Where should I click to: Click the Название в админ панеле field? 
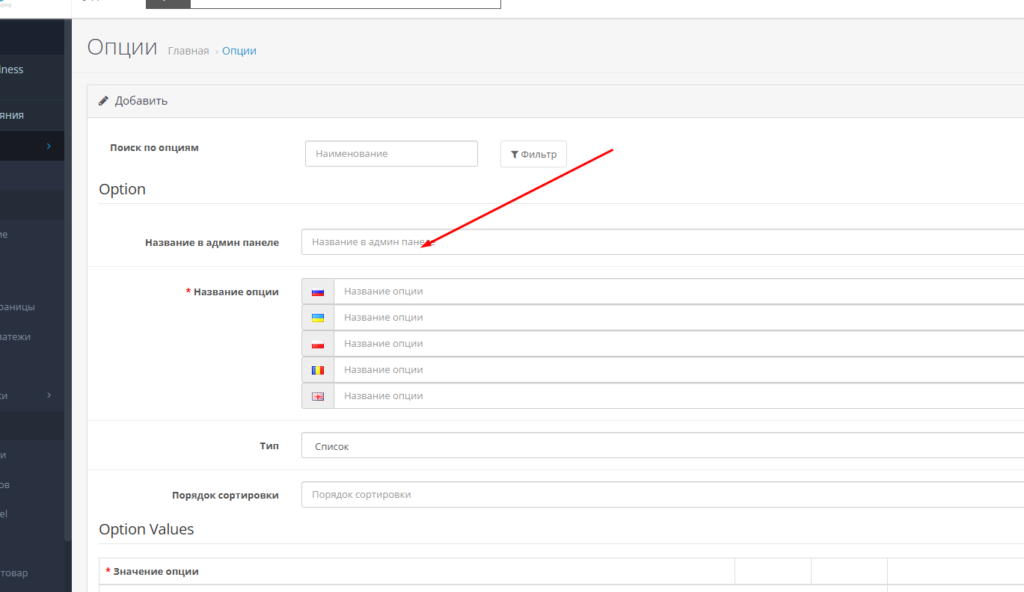coord(662,242)
